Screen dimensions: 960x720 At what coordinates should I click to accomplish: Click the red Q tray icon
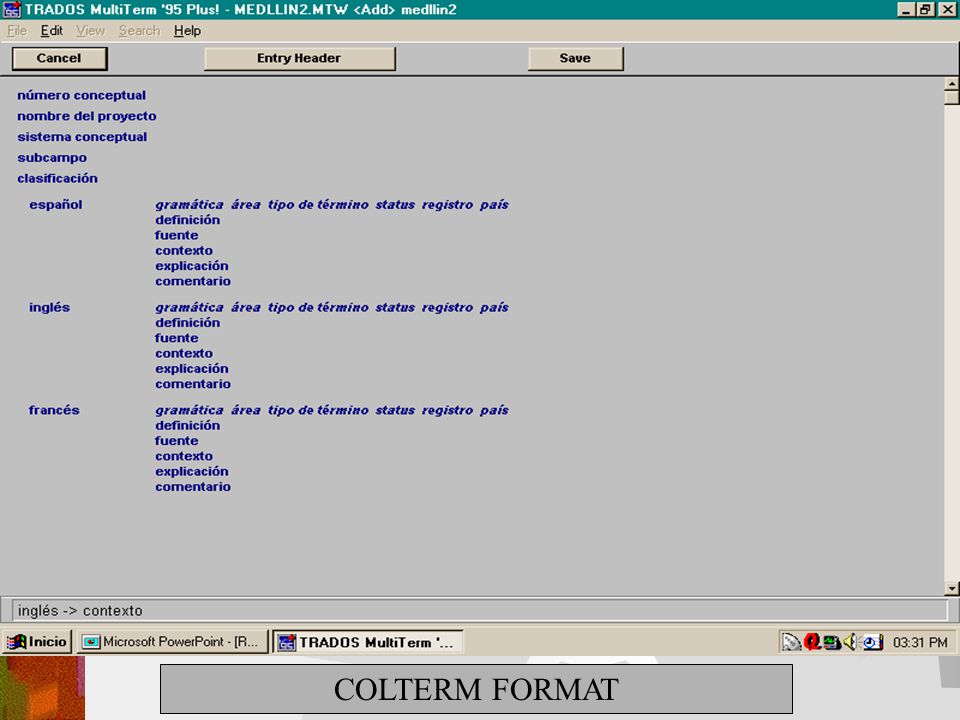pos(812,642)
